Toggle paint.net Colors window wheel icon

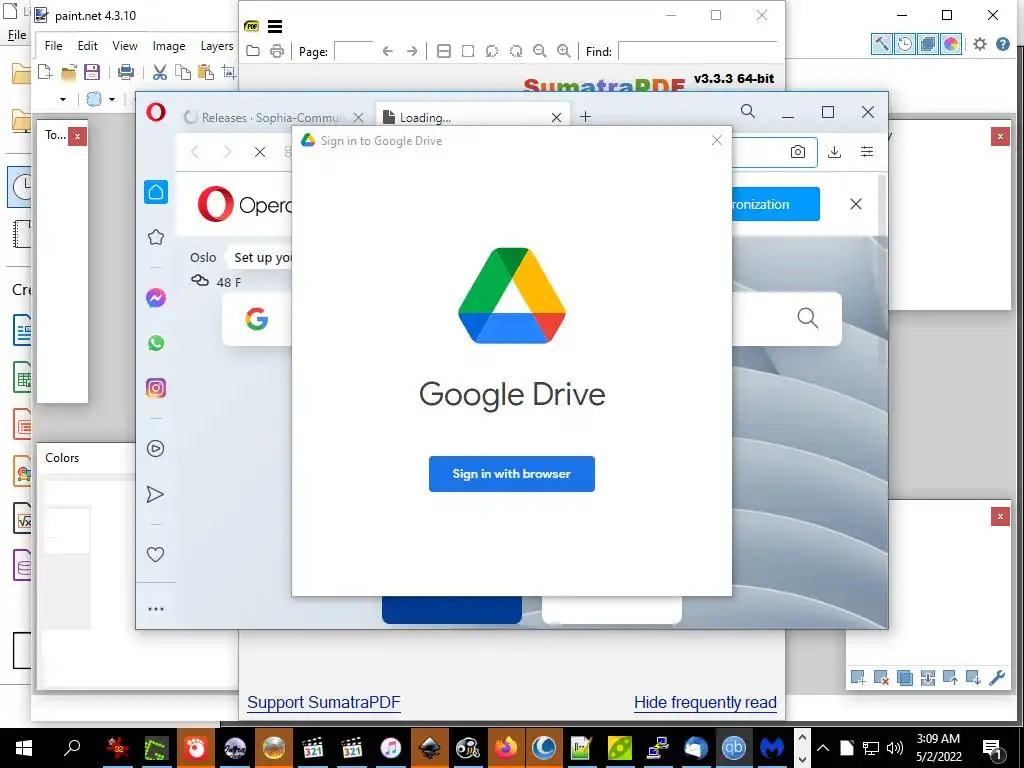[951, 44]
